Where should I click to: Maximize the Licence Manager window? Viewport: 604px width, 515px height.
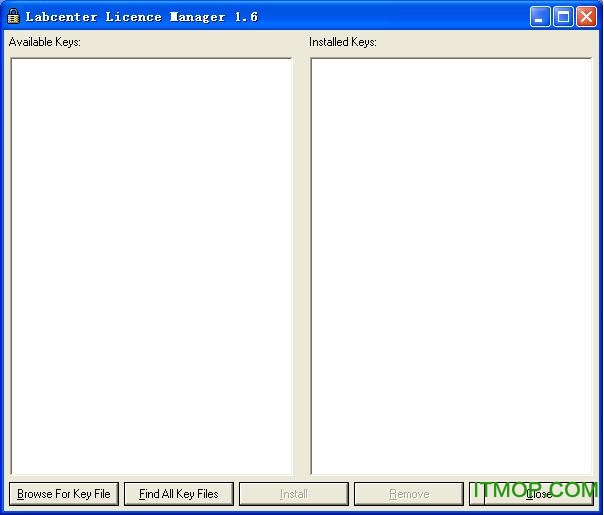[x=563, y=17]
